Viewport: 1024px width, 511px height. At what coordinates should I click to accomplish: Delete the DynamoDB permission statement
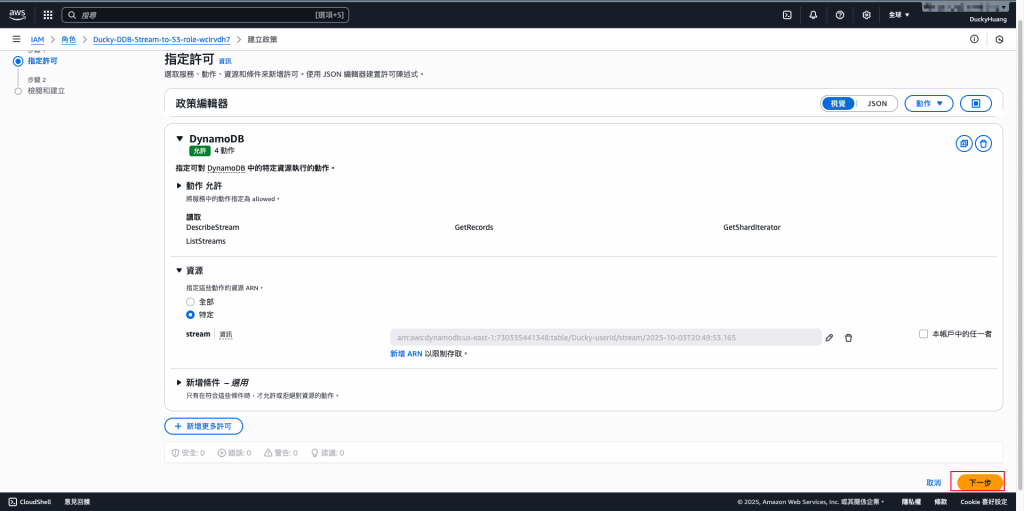[984, 144]
